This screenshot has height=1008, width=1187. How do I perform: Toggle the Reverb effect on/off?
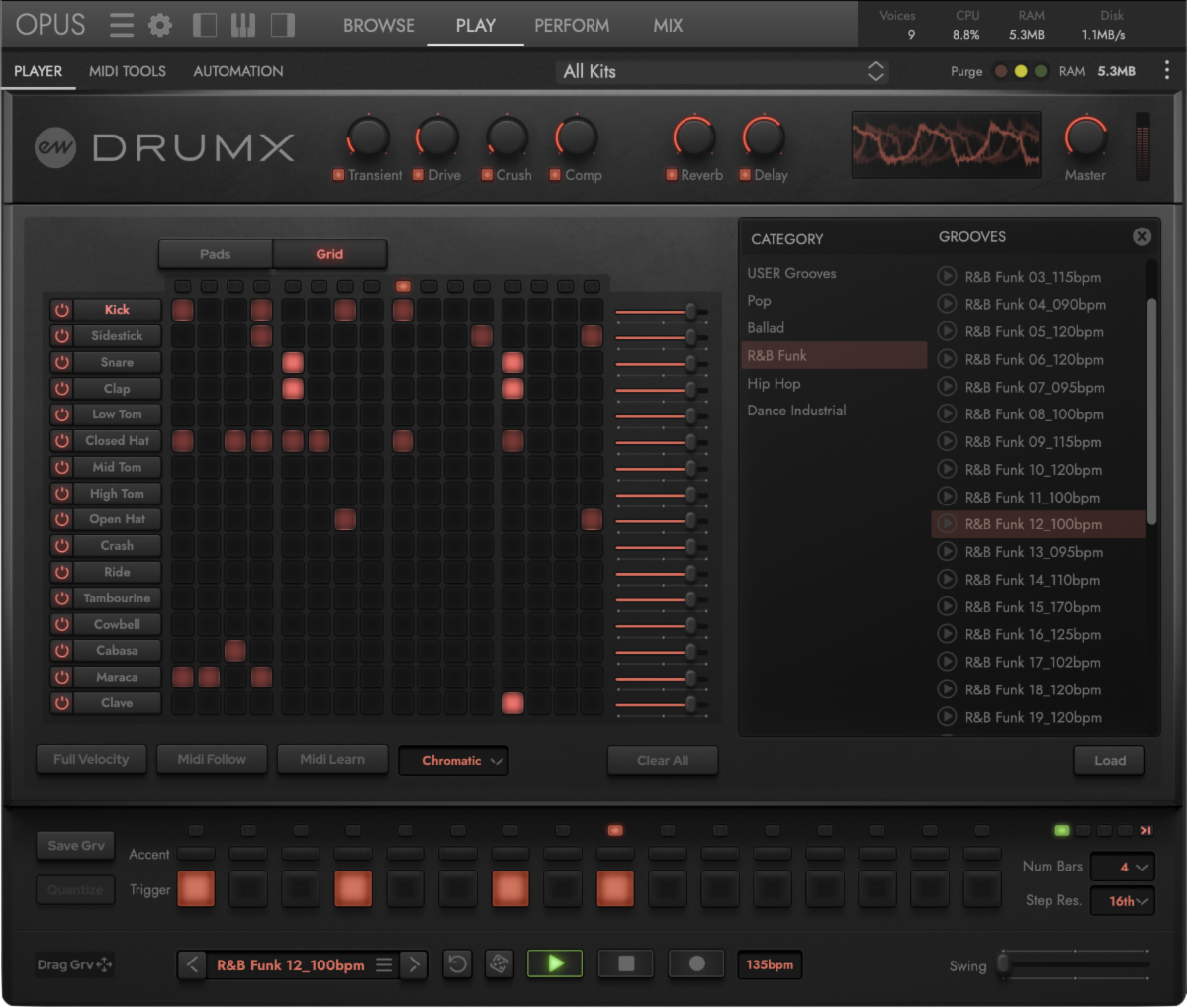click(x=672, y=175)
